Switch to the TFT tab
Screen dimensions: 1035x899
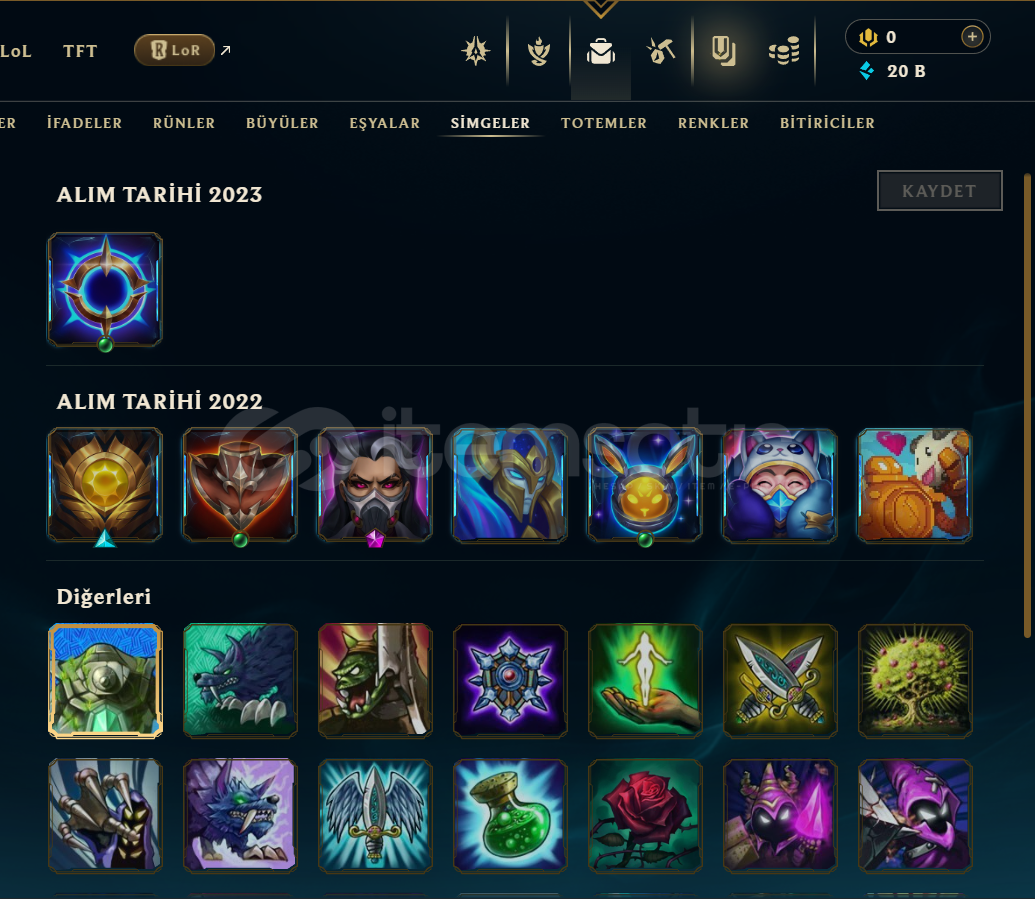[x=80, y=51]
